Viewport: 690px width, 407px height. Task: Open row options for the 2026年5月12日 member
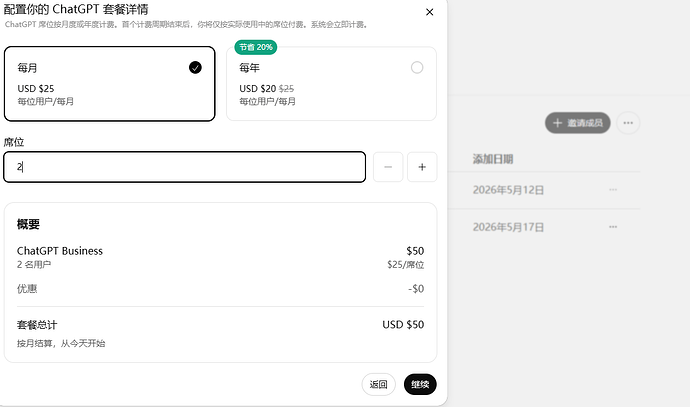(613, 190)
